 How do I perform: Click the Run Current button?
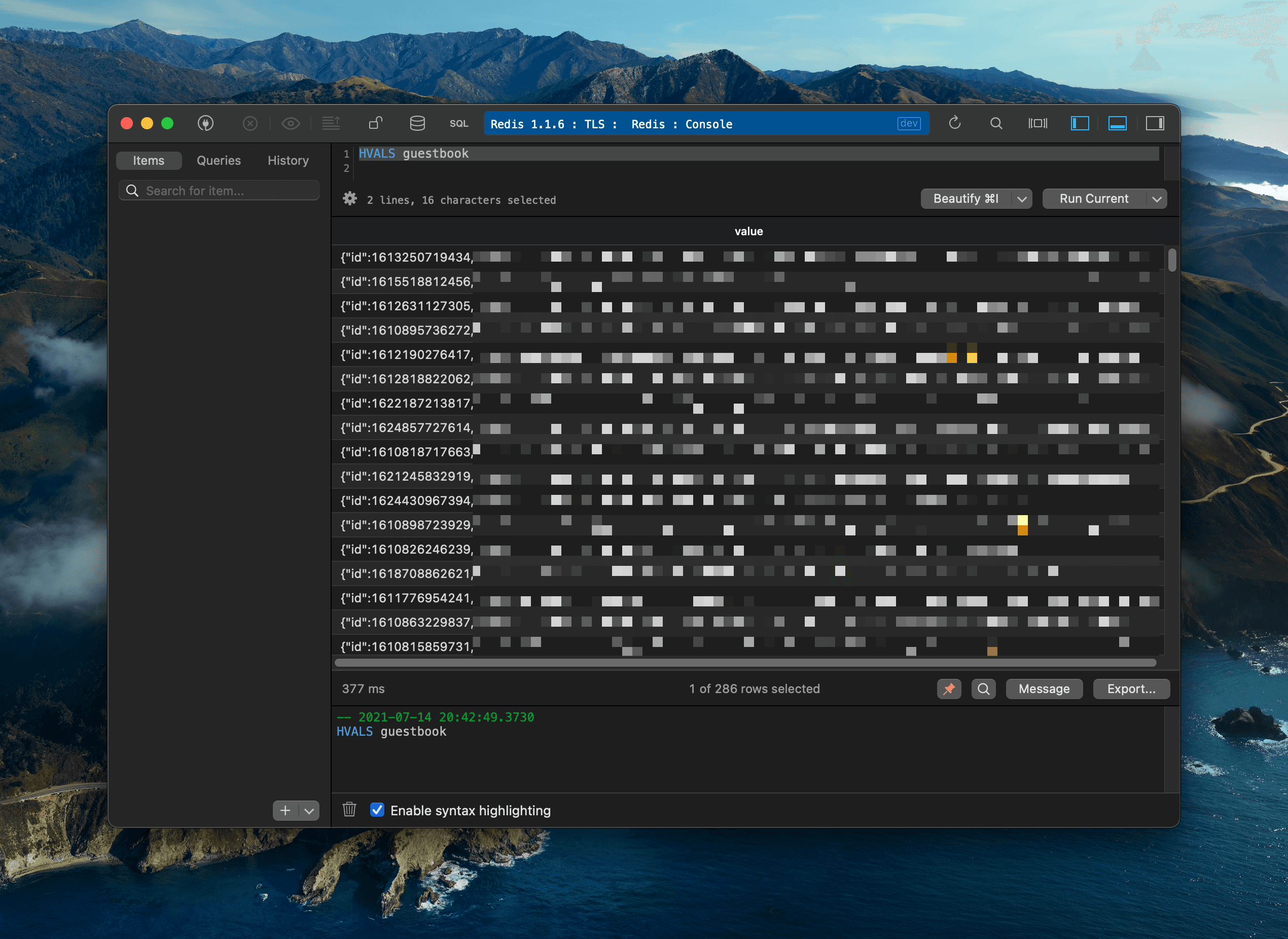click(1094, 199)
